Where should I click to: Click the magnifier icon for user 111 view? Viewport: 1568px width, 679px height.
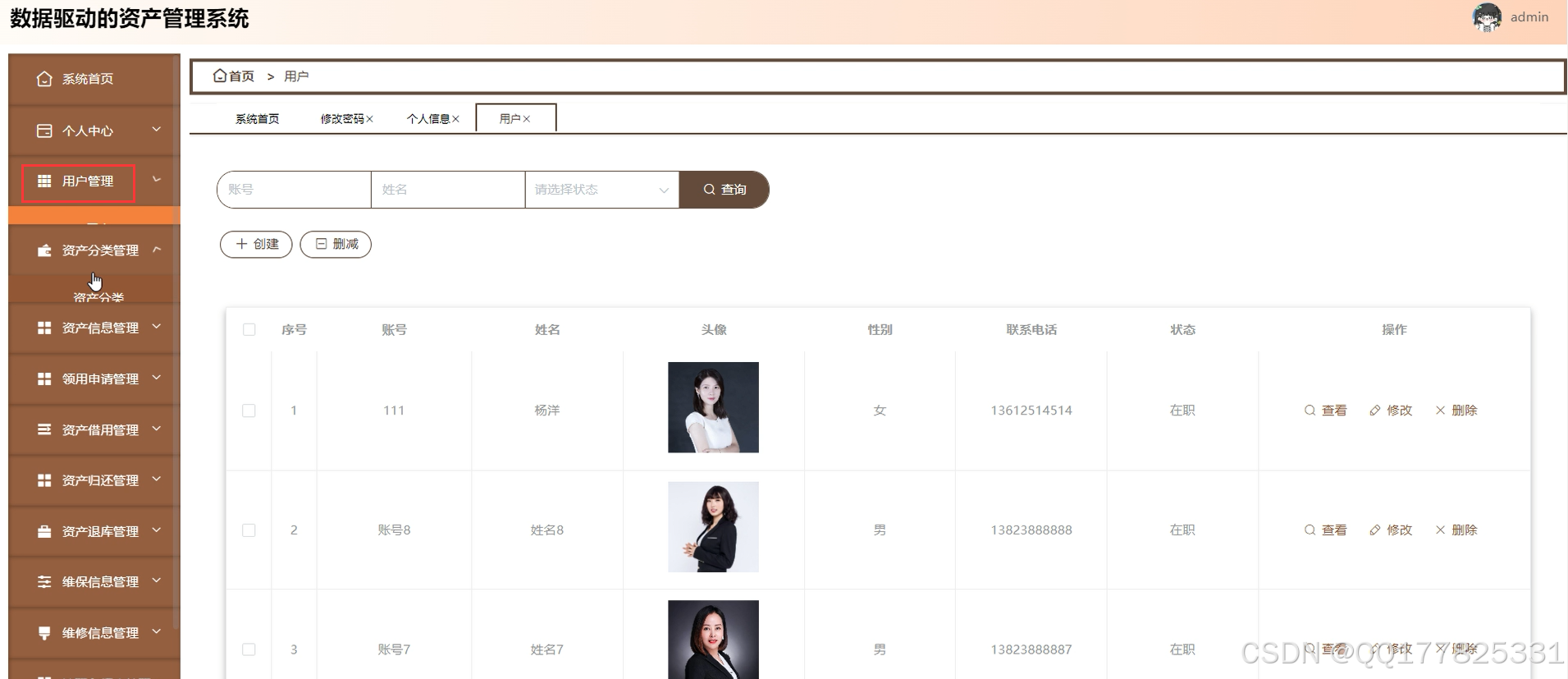(x=1310, y=411)
